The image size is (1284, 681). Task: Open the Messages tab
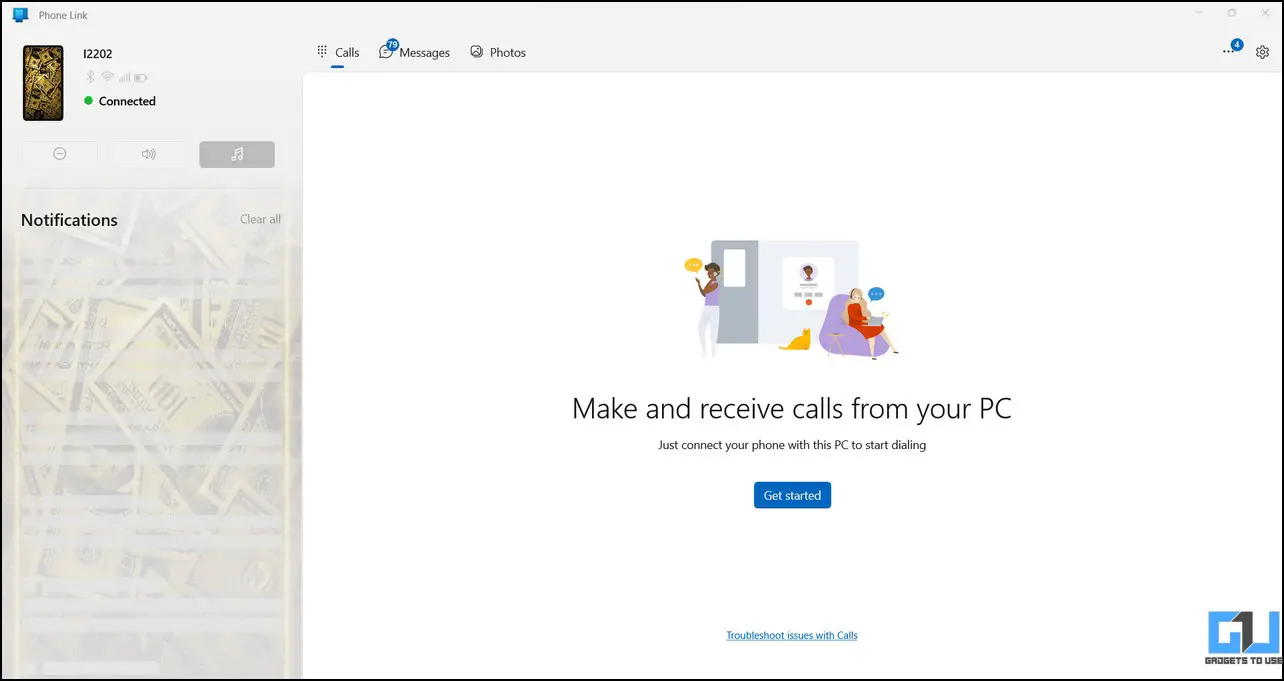pyautogui.click(x=415, y=52)
